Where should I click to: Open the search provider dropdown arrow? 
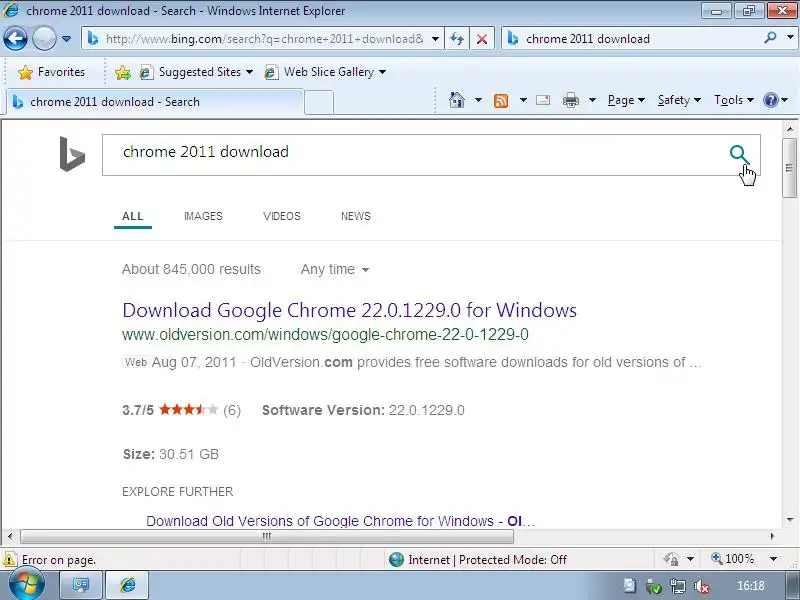790,38
